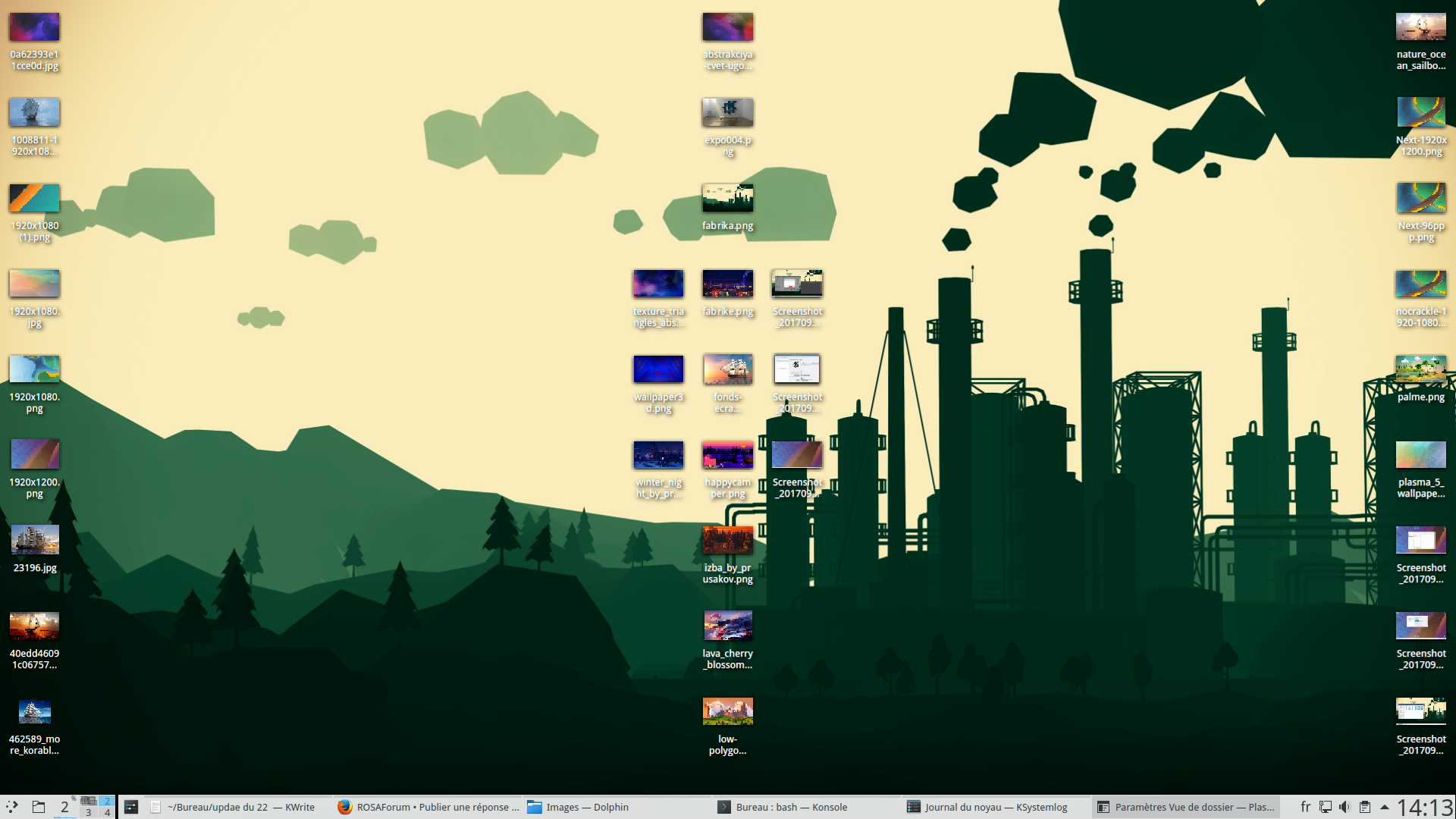Switch to ROSAForum Firefox taskbar entry
Viewport: 1456px width, 819px height.
428,807
